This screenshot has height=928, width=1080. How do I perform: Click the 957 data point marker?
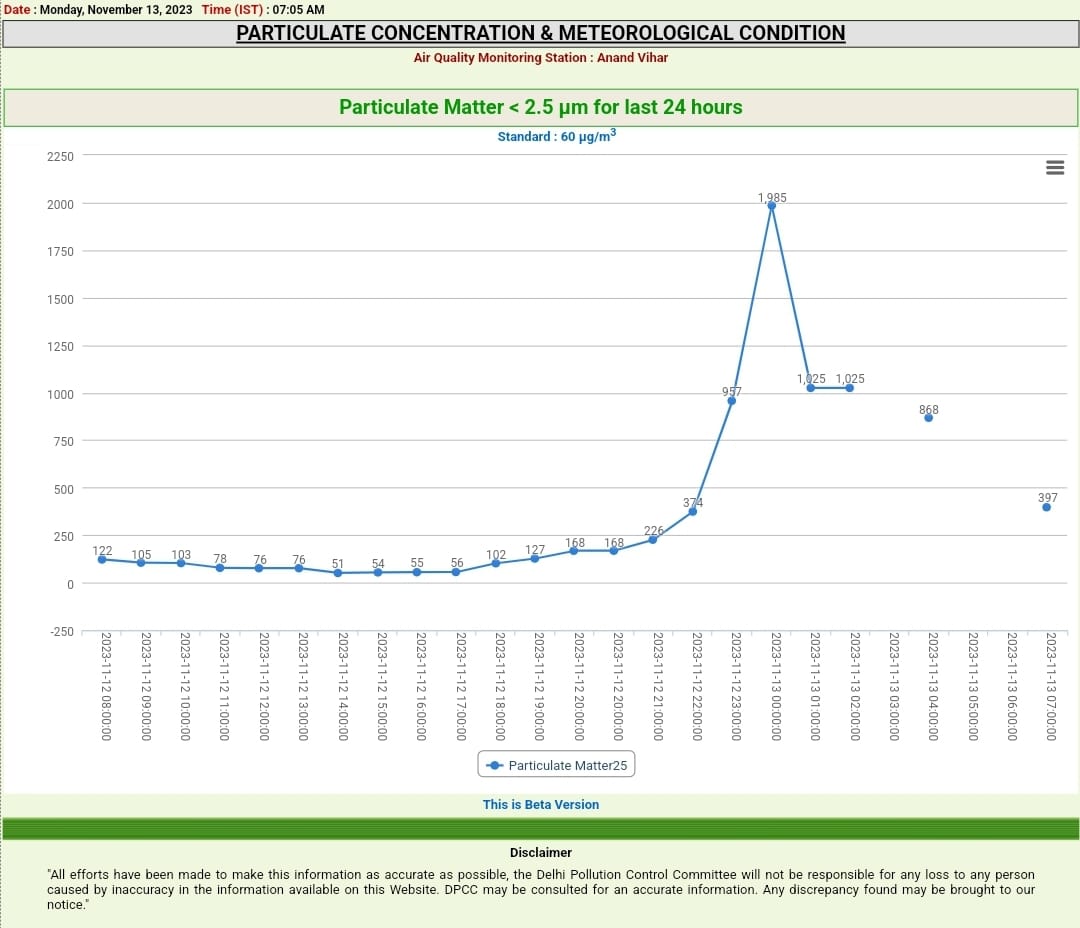[x=732, y=401]
